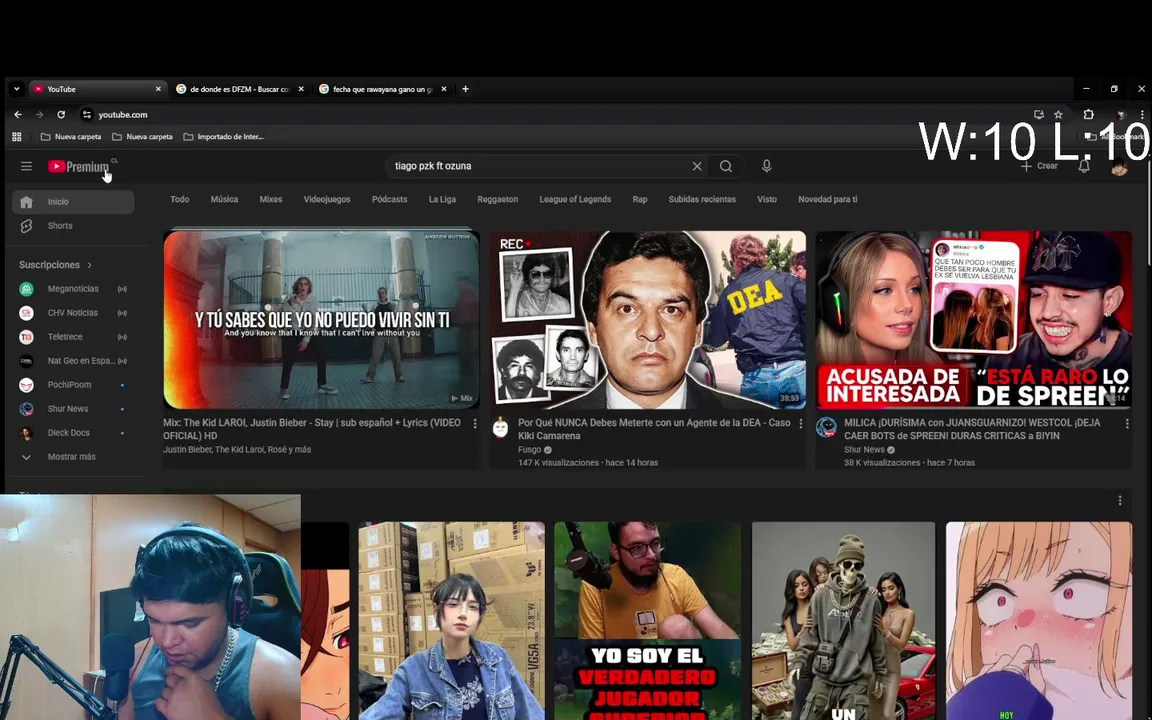
Task: Open the Shorts shelf three-dot menu
Action: click(x=1120, y=500)
